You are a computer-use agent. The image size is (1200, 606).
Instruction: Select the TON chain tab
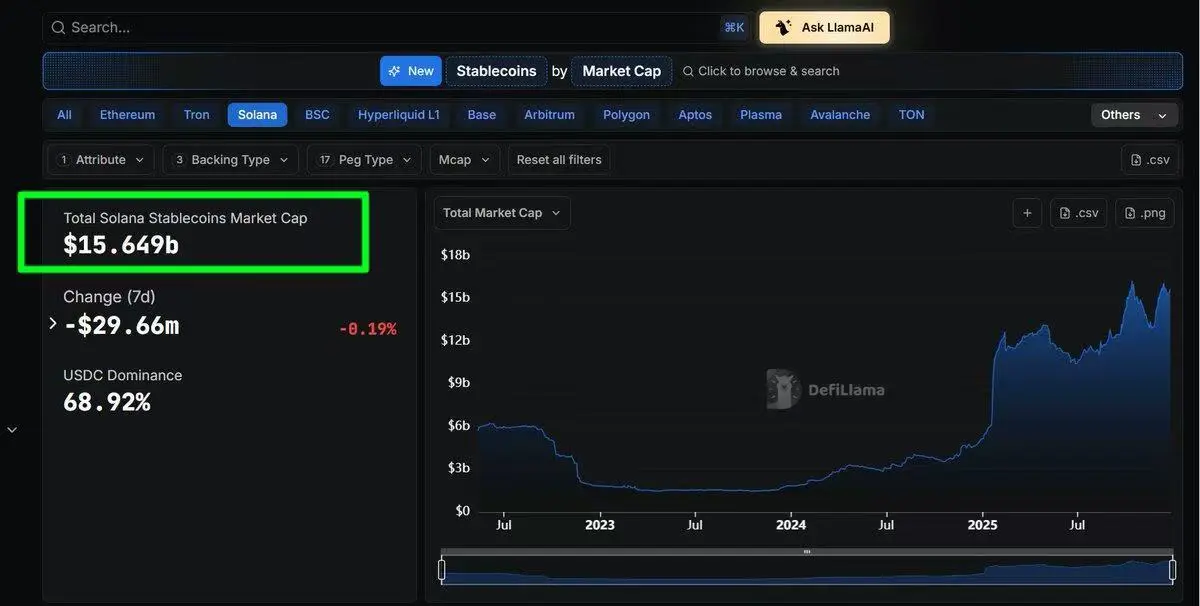(x=911, y=115)
